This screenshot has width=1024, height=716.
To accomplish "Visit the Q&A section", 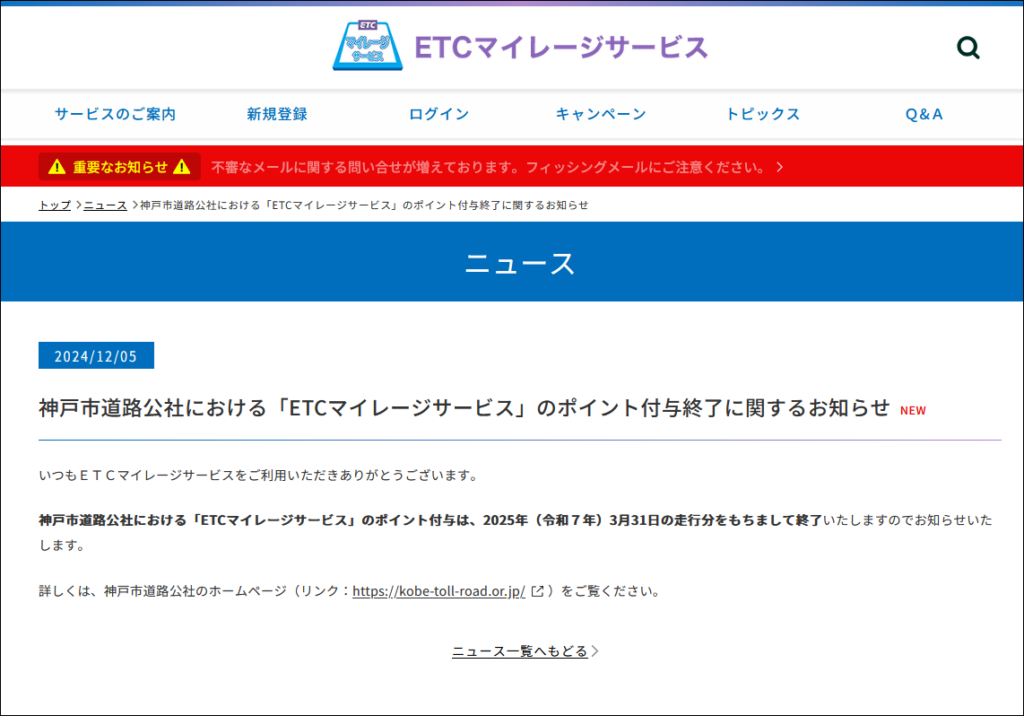I will click(x=924, y=114).
